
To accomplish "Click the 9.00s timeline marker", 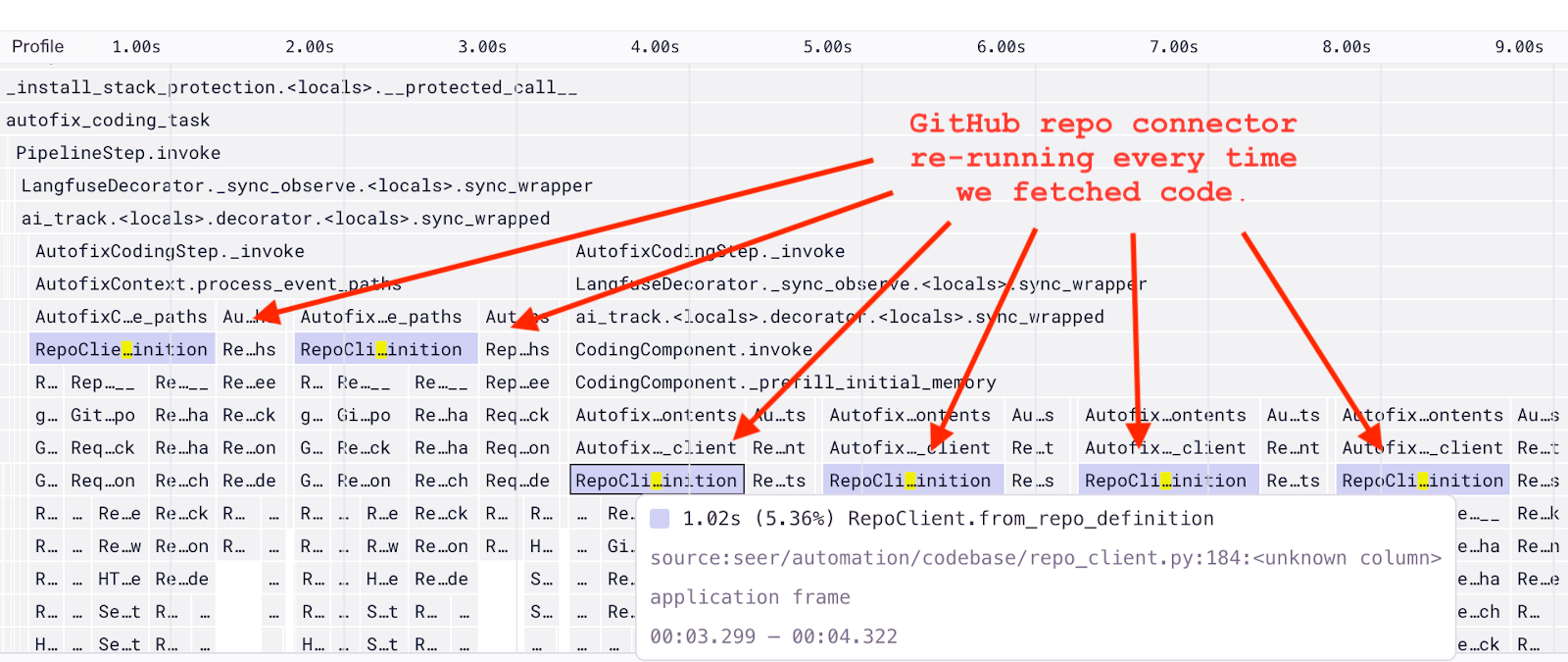I will [x=1518, y=47].
